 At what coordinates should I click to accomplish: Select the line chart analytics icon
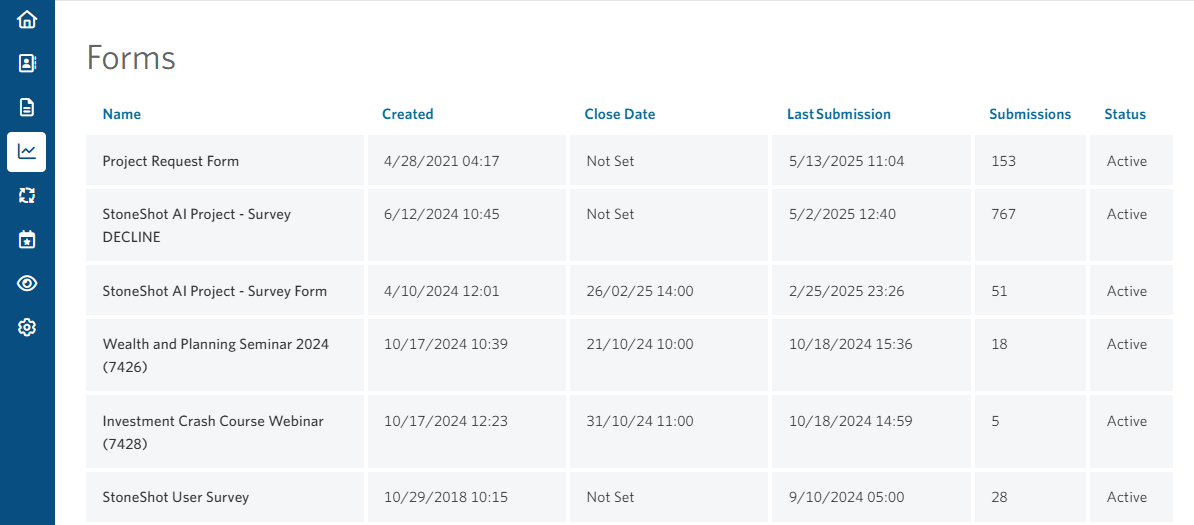click(27, 152)
